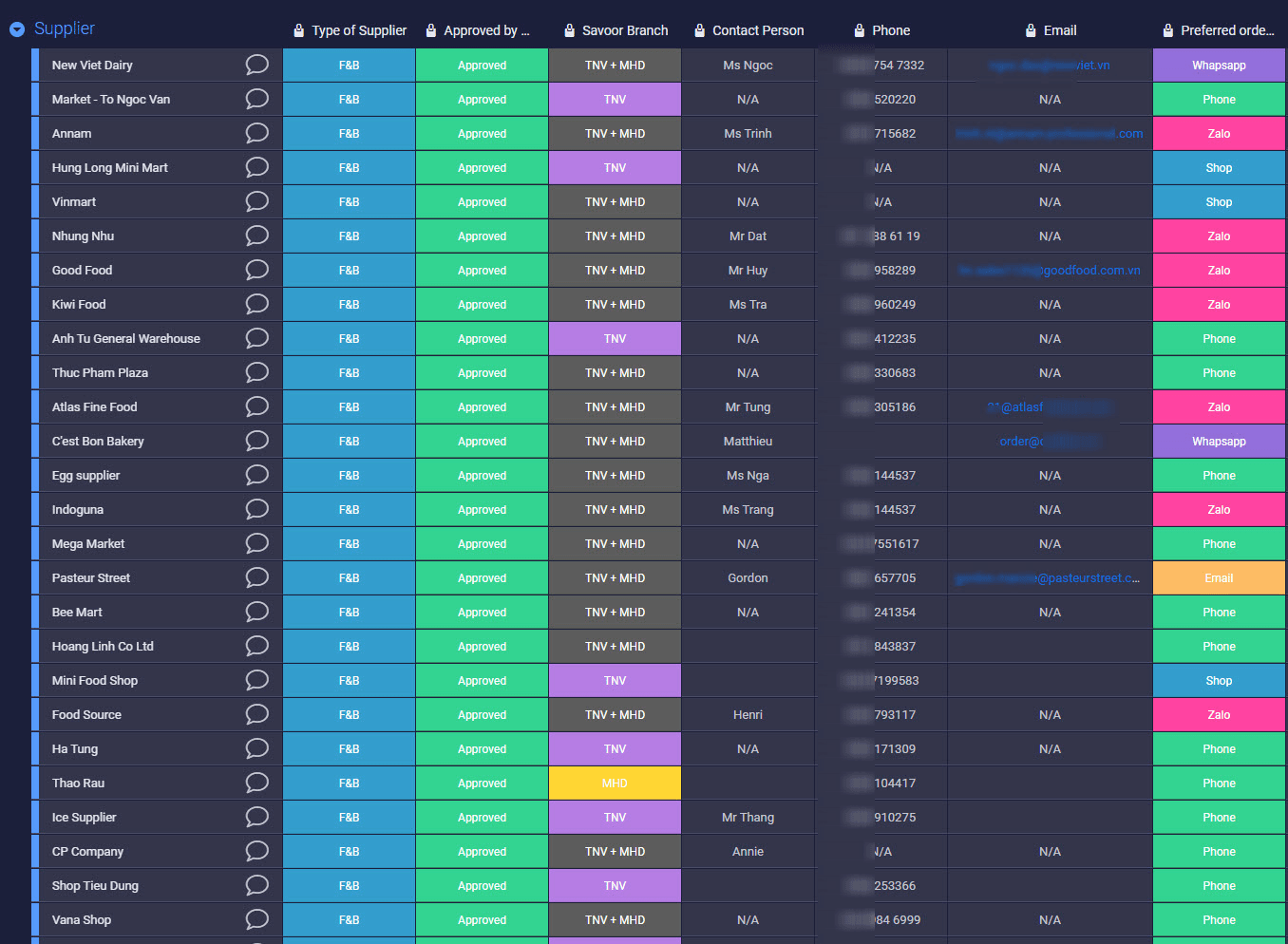Open conversation for Thuc Pham Plaza
The image size is (1288, 944).
click(257, 372)
